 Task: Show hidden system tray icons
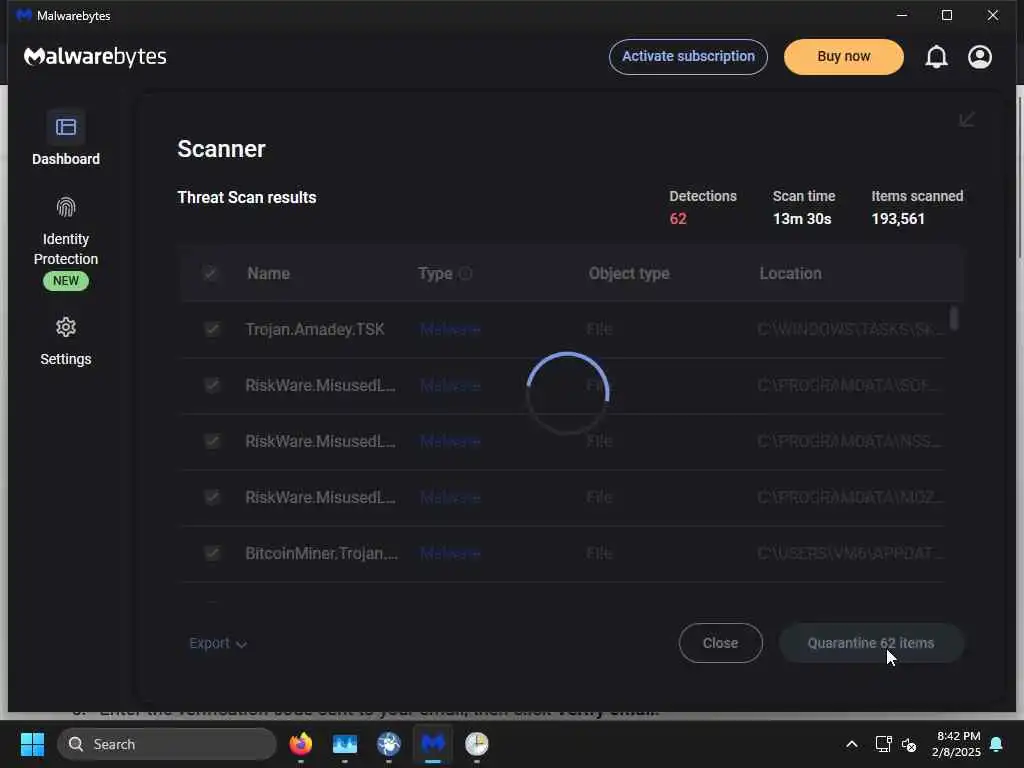coord(852,744)
